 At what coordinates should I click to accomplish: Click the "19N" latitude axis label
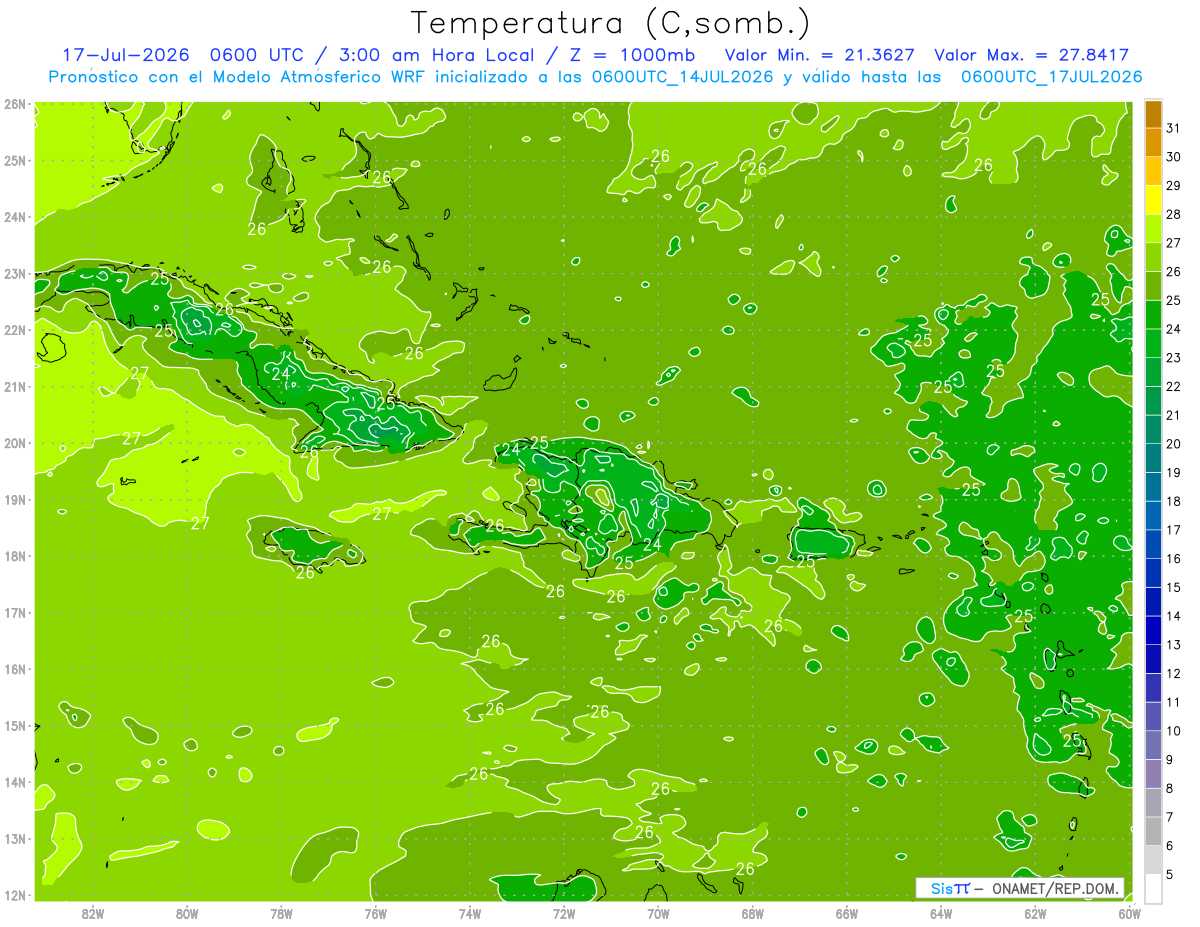[x=15, y=499]
